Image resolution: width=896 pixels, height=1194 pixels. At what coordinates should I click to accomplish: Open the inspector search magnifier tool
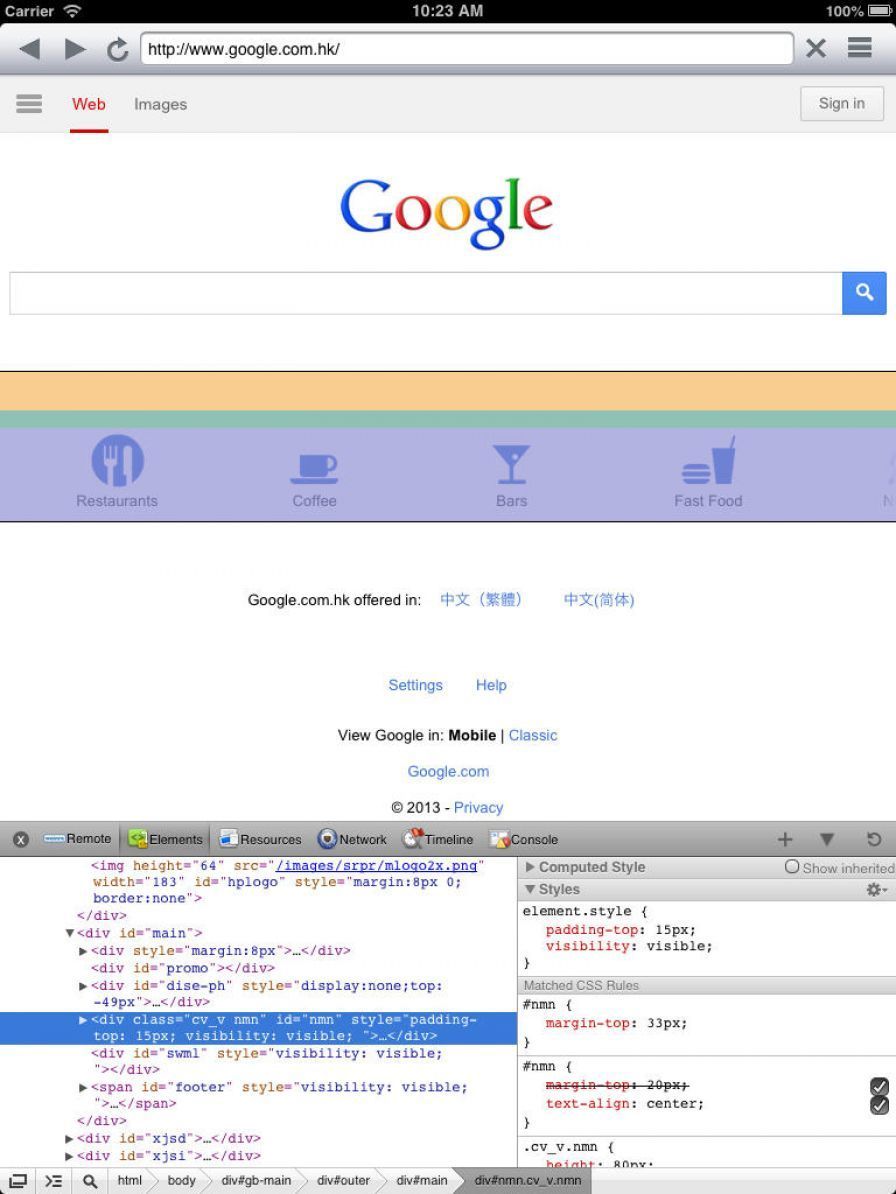click(90, 1181)
